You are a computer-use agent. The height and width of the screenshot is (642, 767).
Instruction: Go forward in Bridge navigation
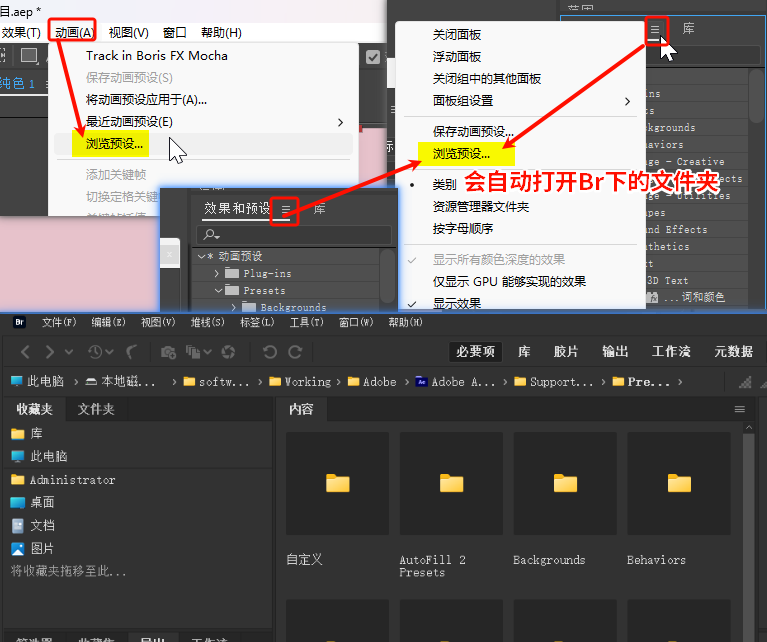49,352
